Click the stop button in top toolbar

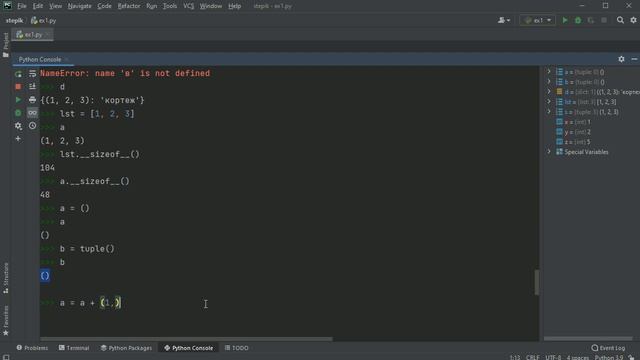tap(604, 20)
